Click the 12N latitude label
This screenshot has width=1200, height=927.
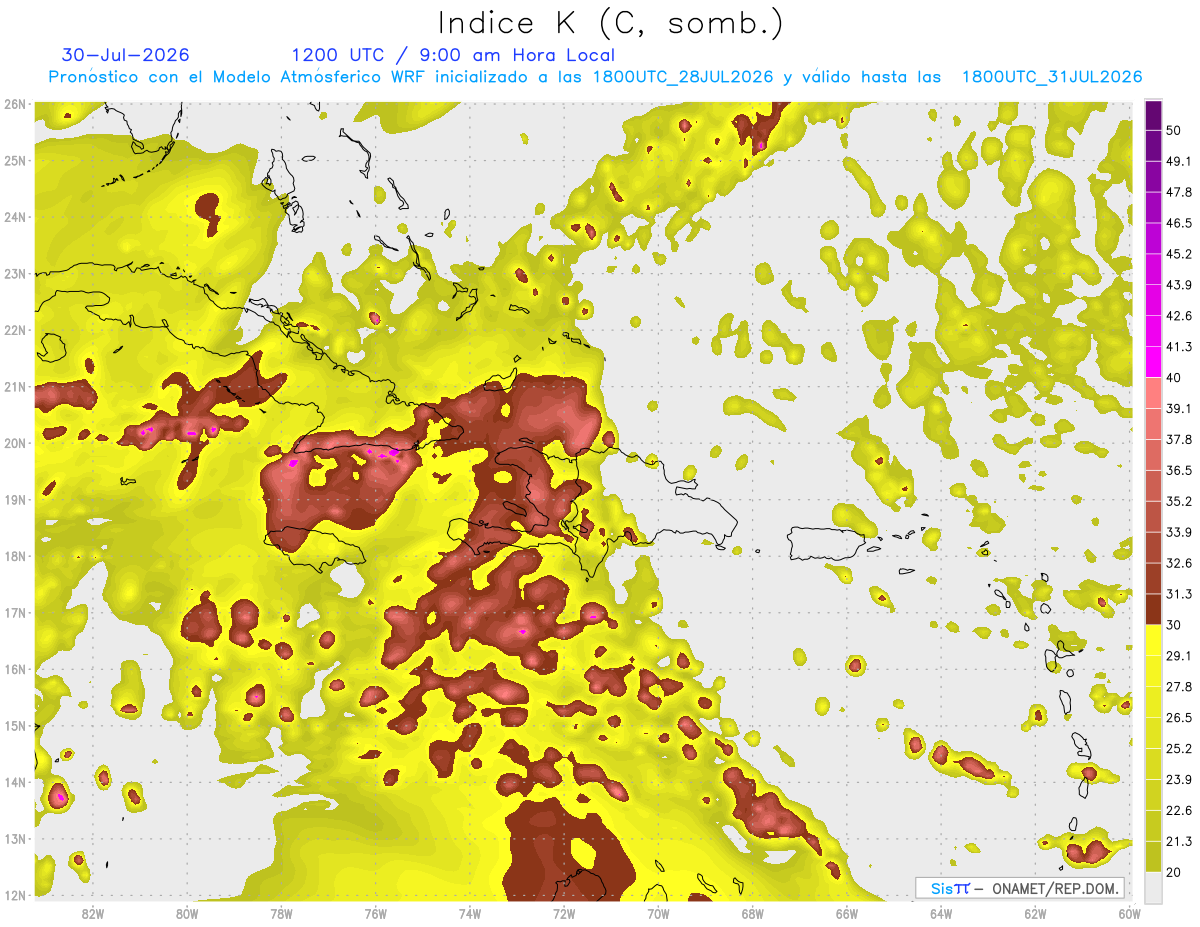(15, 895)
